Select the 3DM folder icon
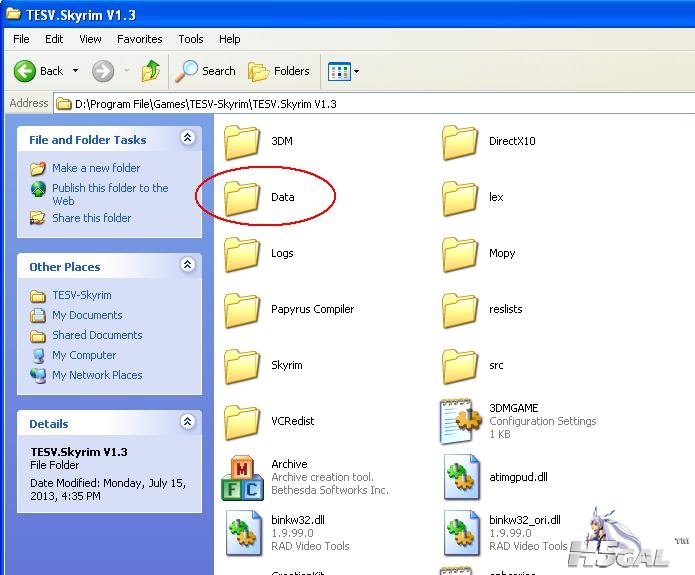 click(x=242, y=142)
